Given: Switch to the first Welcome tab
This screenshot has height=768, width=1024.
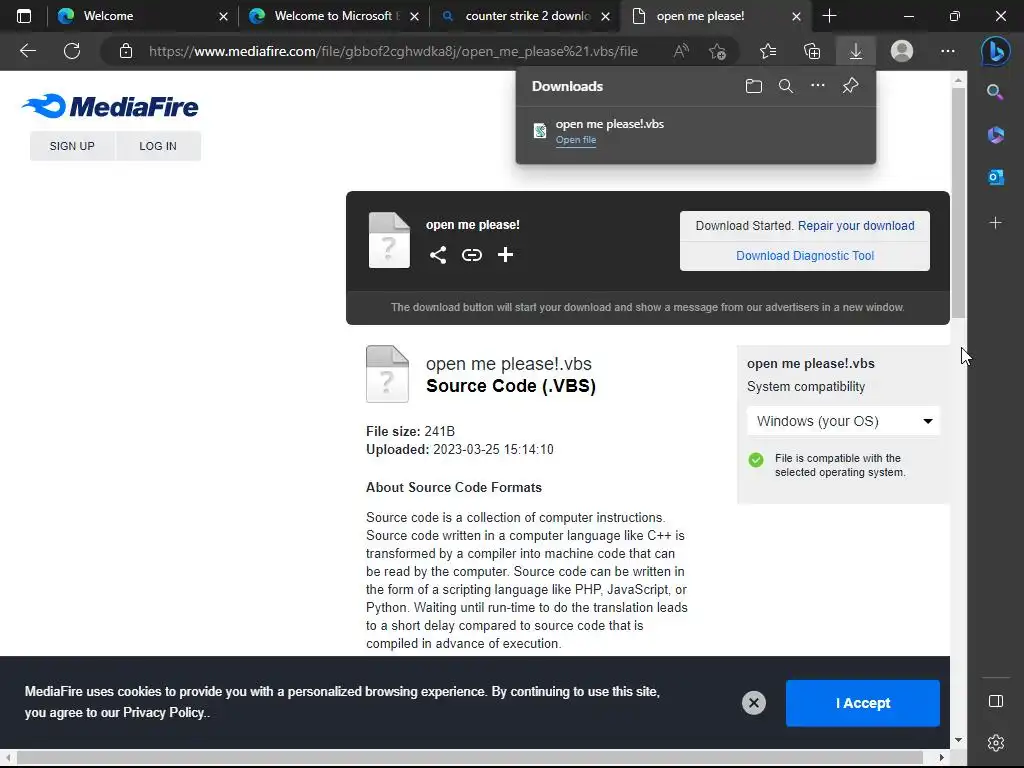Looking at the screenshot, I should click(x=140, y=16).
